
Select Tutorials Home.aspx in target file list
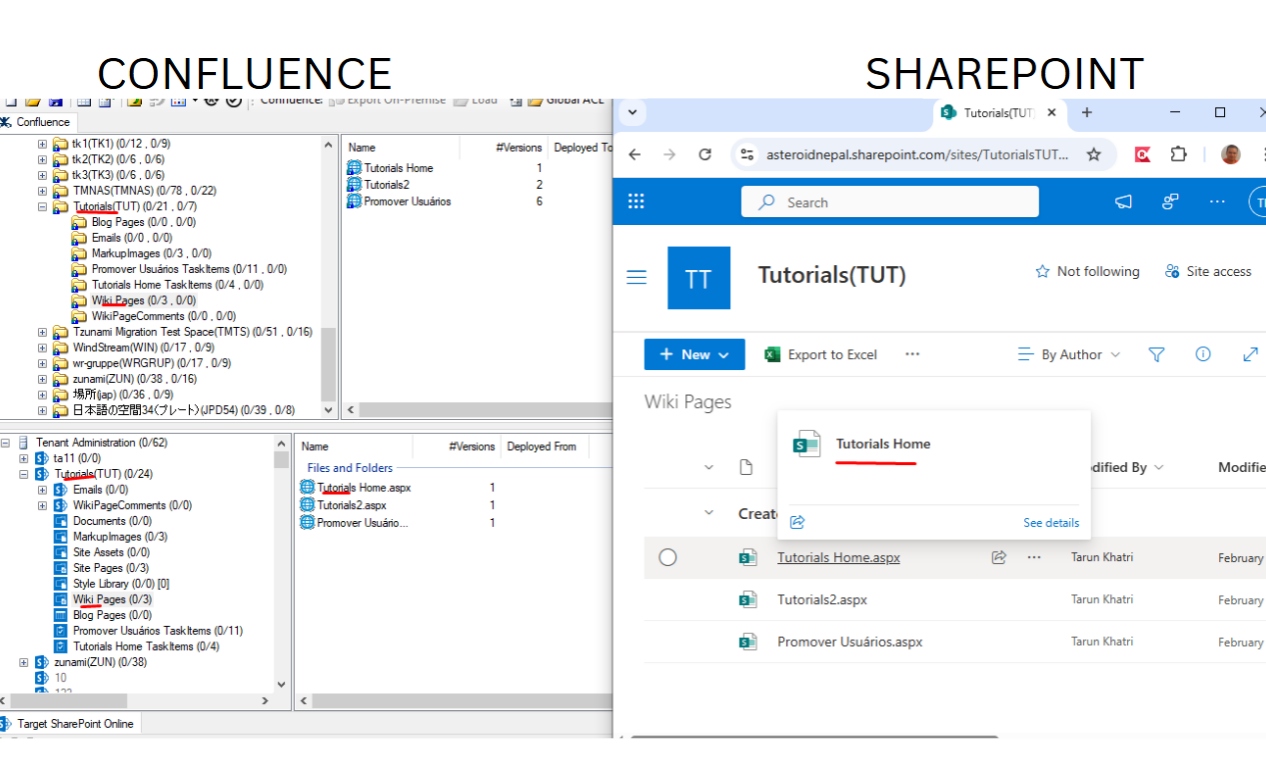click(x=364, y=488)
